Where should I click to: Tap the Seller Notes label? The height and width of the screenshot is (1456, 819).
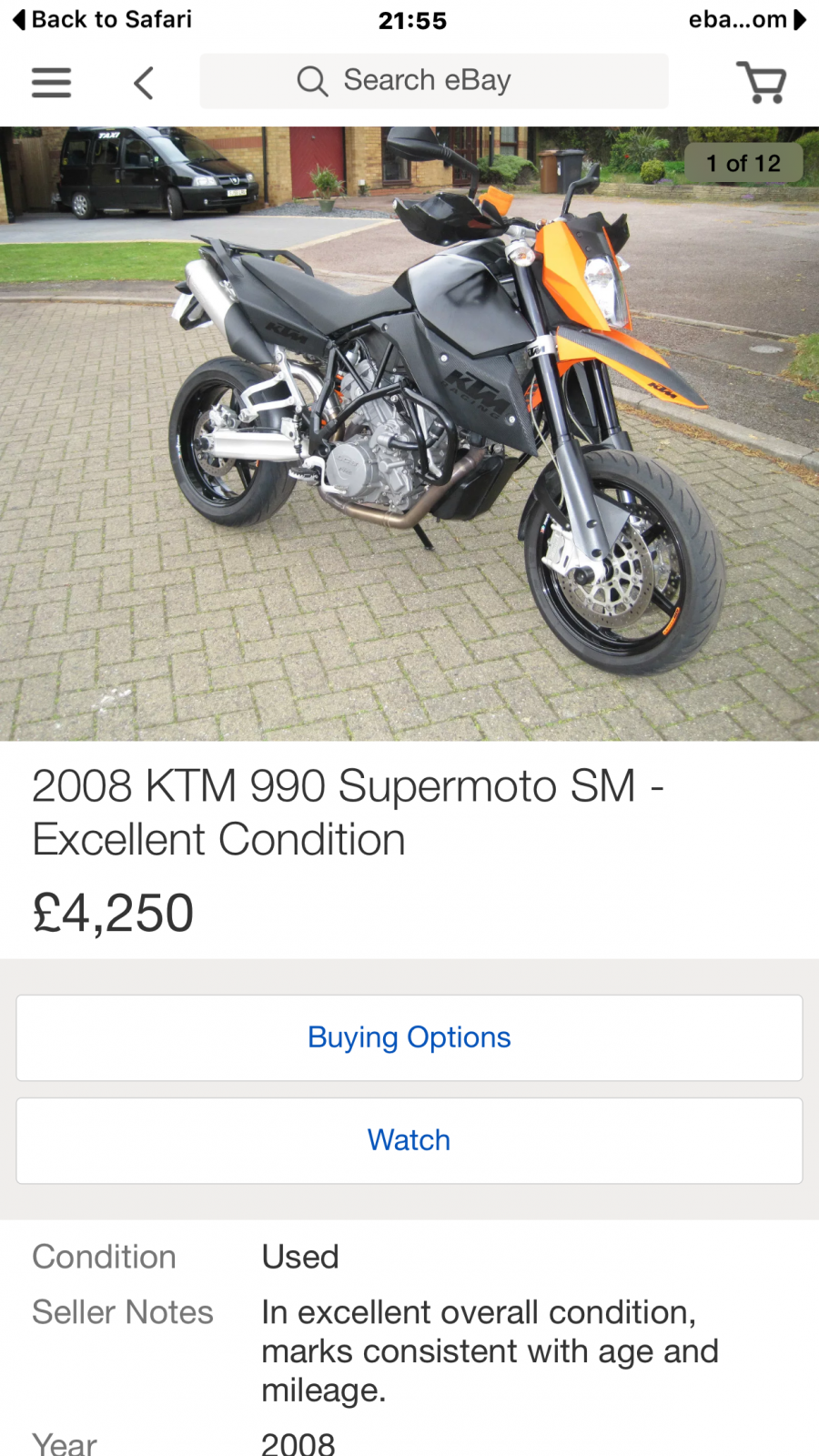(x=123, y=1312)
